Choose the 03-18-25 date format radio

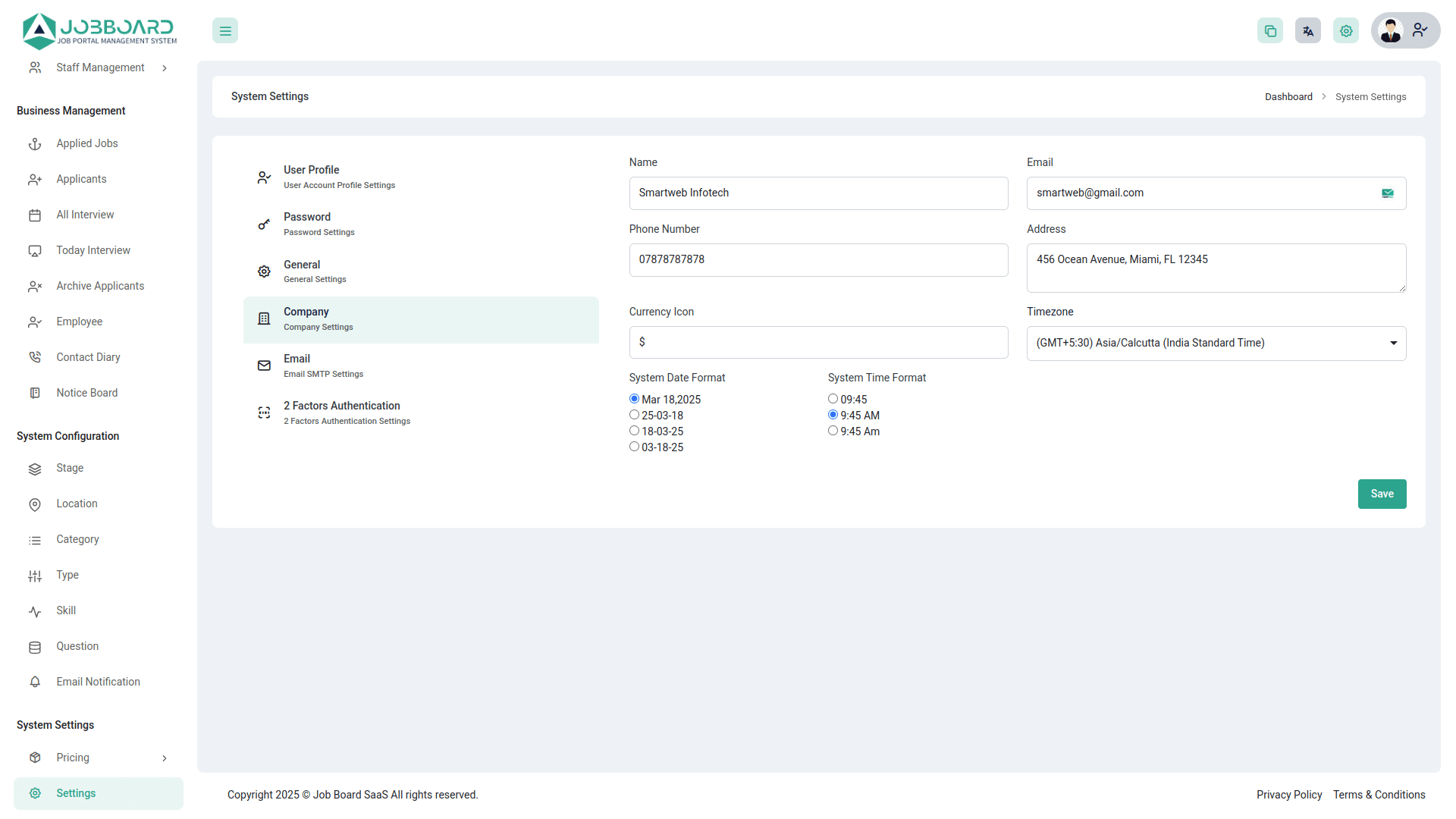tap(635, 447)
